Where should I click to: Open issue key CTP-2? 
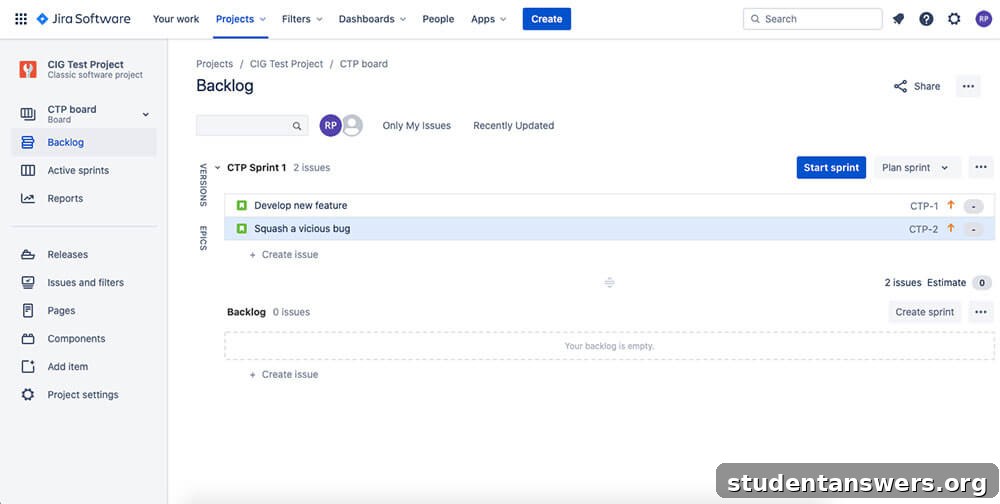(923, 229)
